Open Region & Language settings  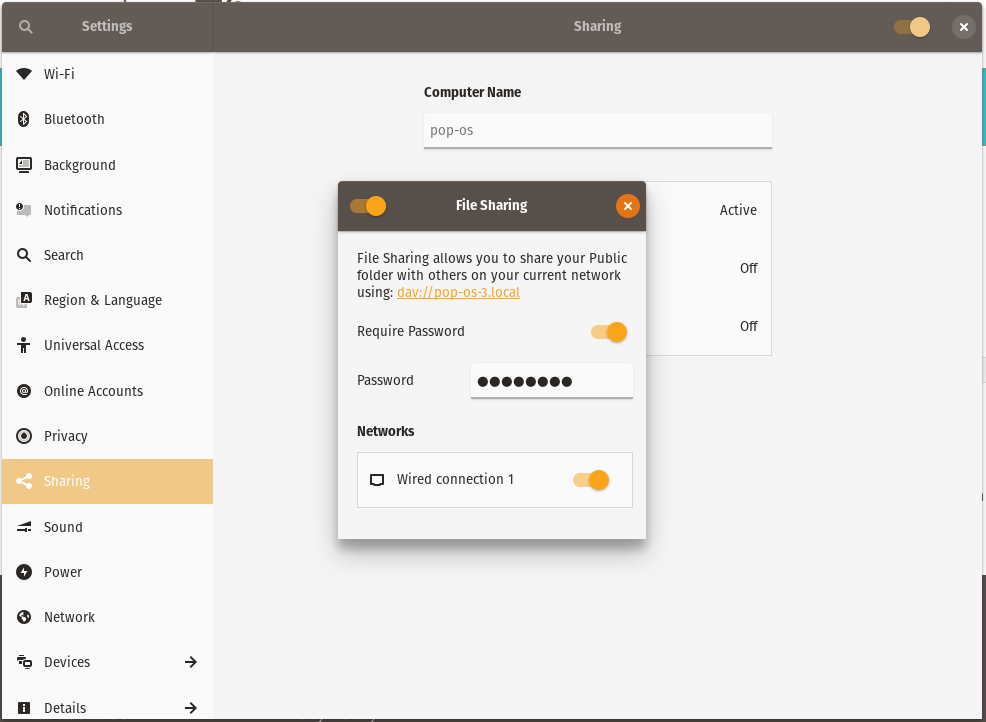tap(102, 300)
